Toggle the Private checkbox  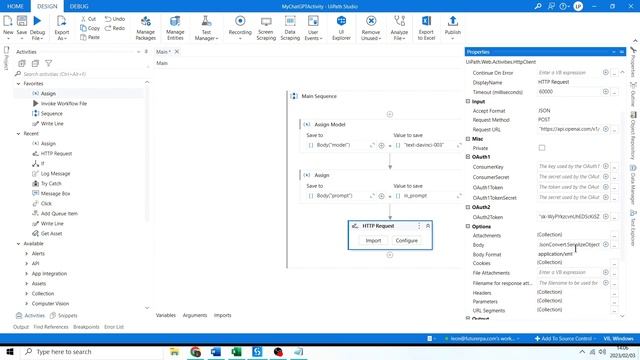(x=542, y=148)
